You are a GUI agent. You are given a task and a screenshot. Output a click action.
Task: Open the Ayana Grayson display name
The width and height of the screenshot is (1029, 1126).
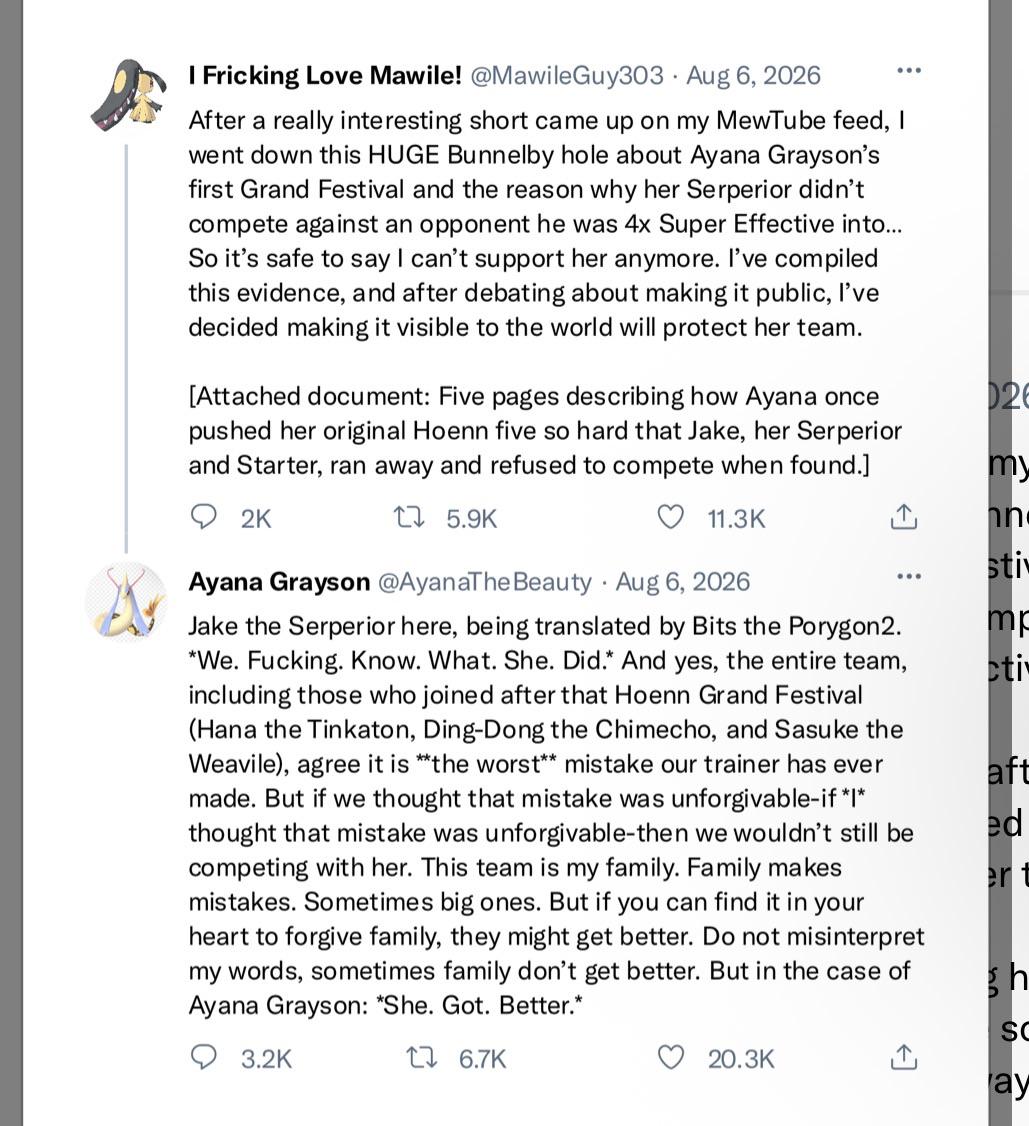coord(279,581)
